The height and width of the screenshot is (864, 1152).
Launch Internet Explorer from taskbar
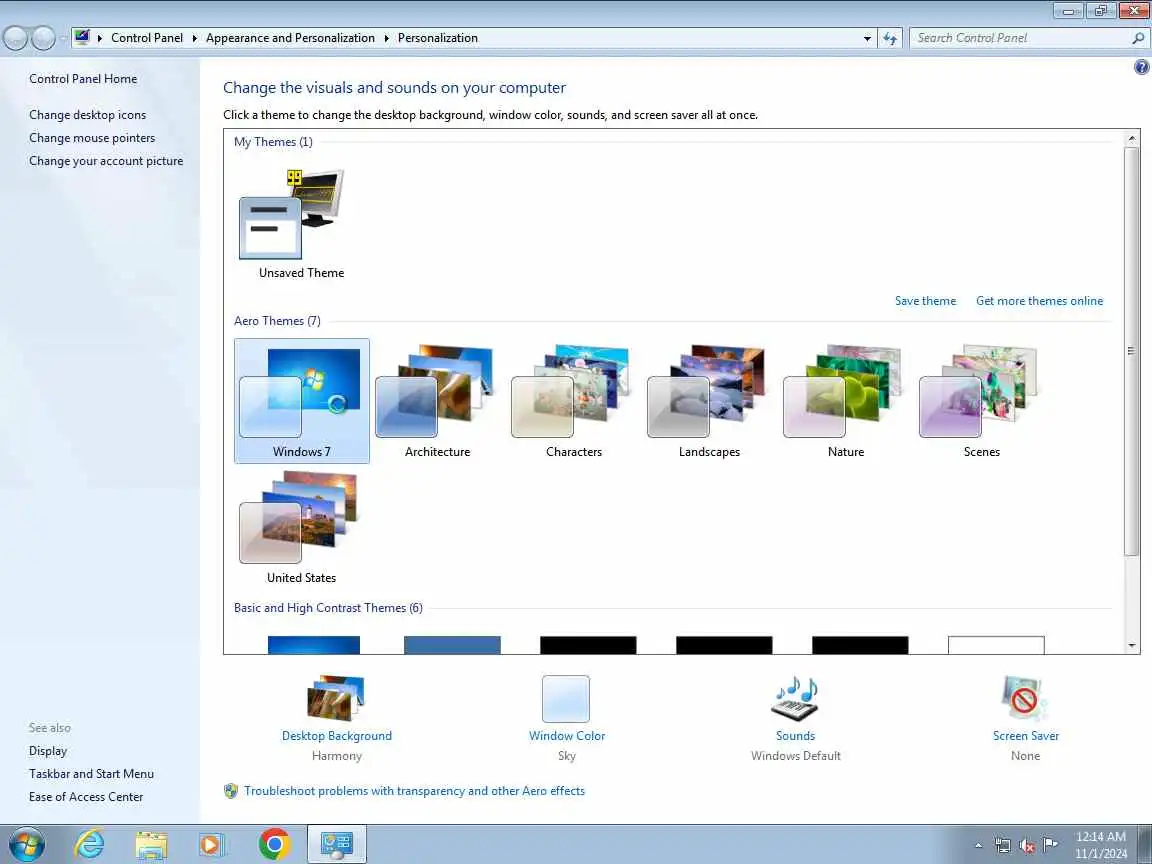coord(89,844)
